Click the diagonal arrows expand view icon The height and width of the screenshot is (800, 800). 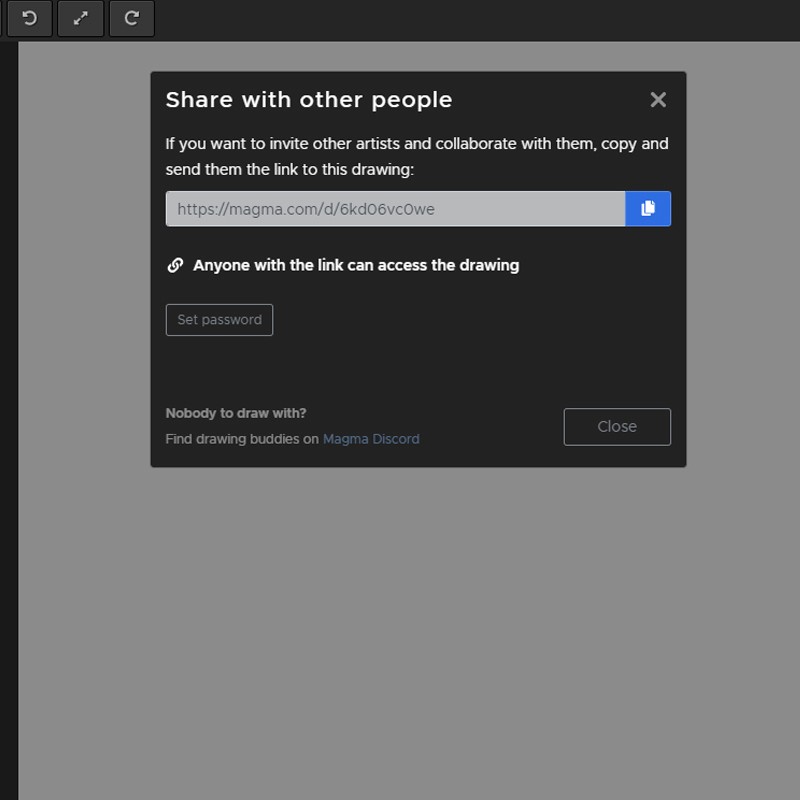click(80, 18)
